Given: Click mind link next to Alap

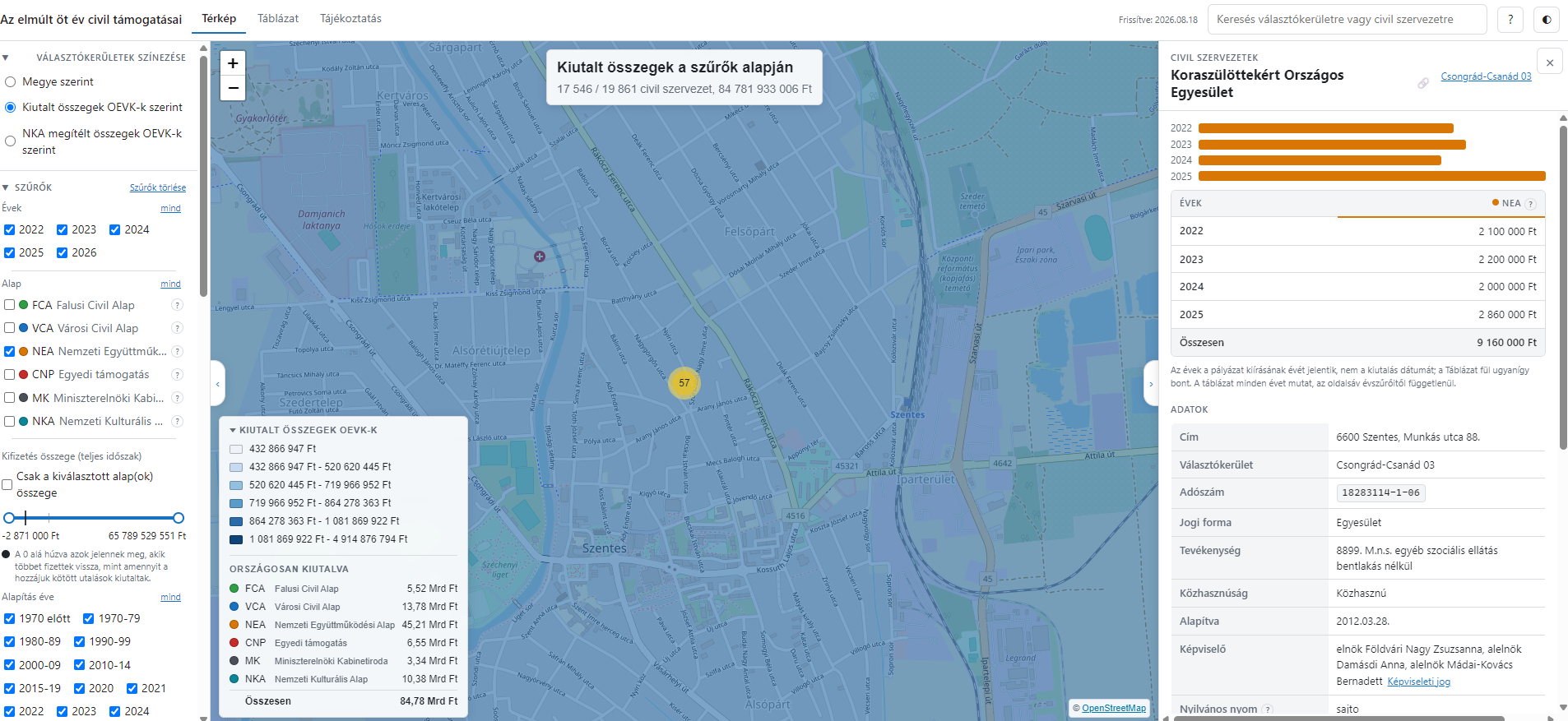Looking at the screenshot, I should click(x=170, y=284).
